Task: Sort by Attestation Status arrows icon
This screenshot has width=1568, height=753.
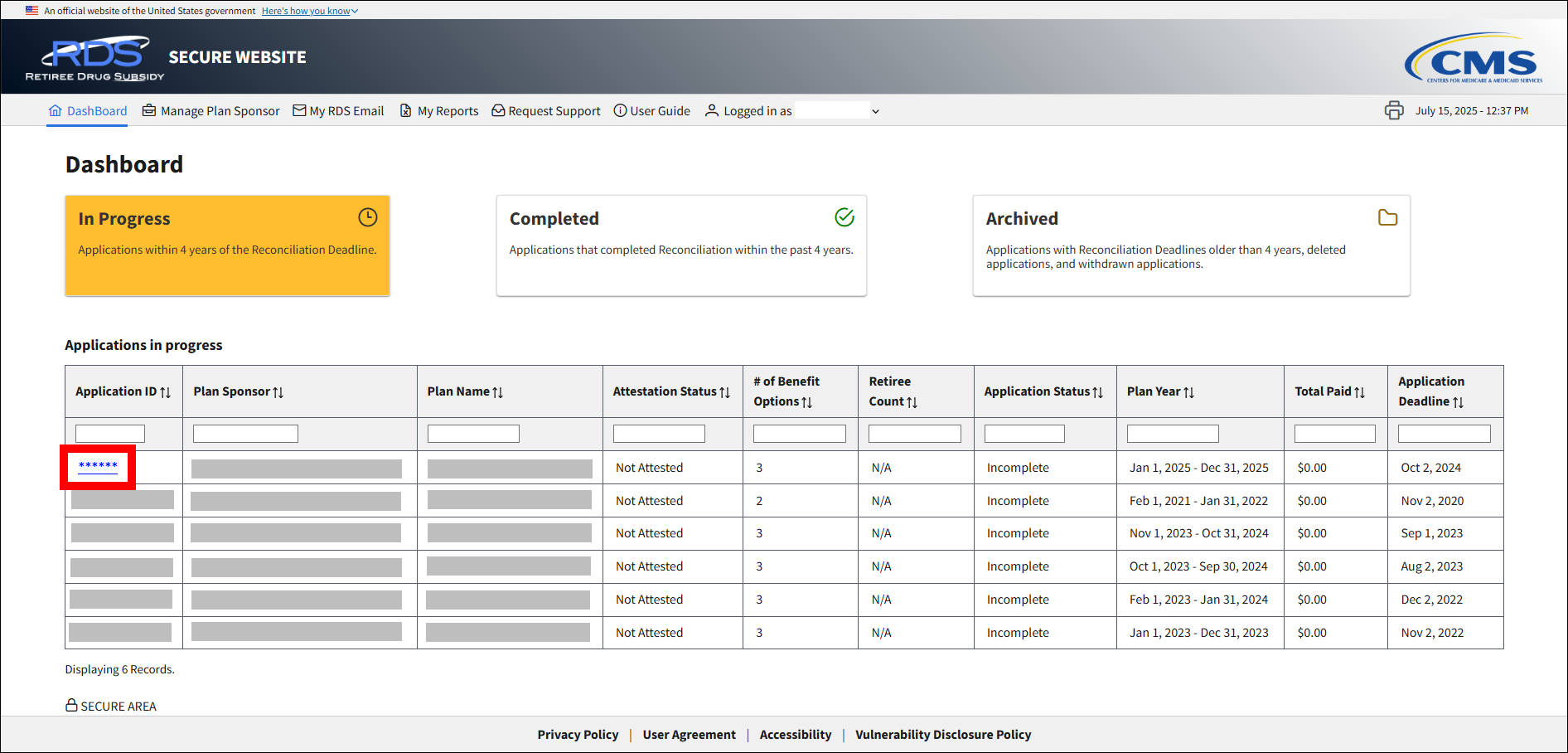Action: [x=724, y=392]
